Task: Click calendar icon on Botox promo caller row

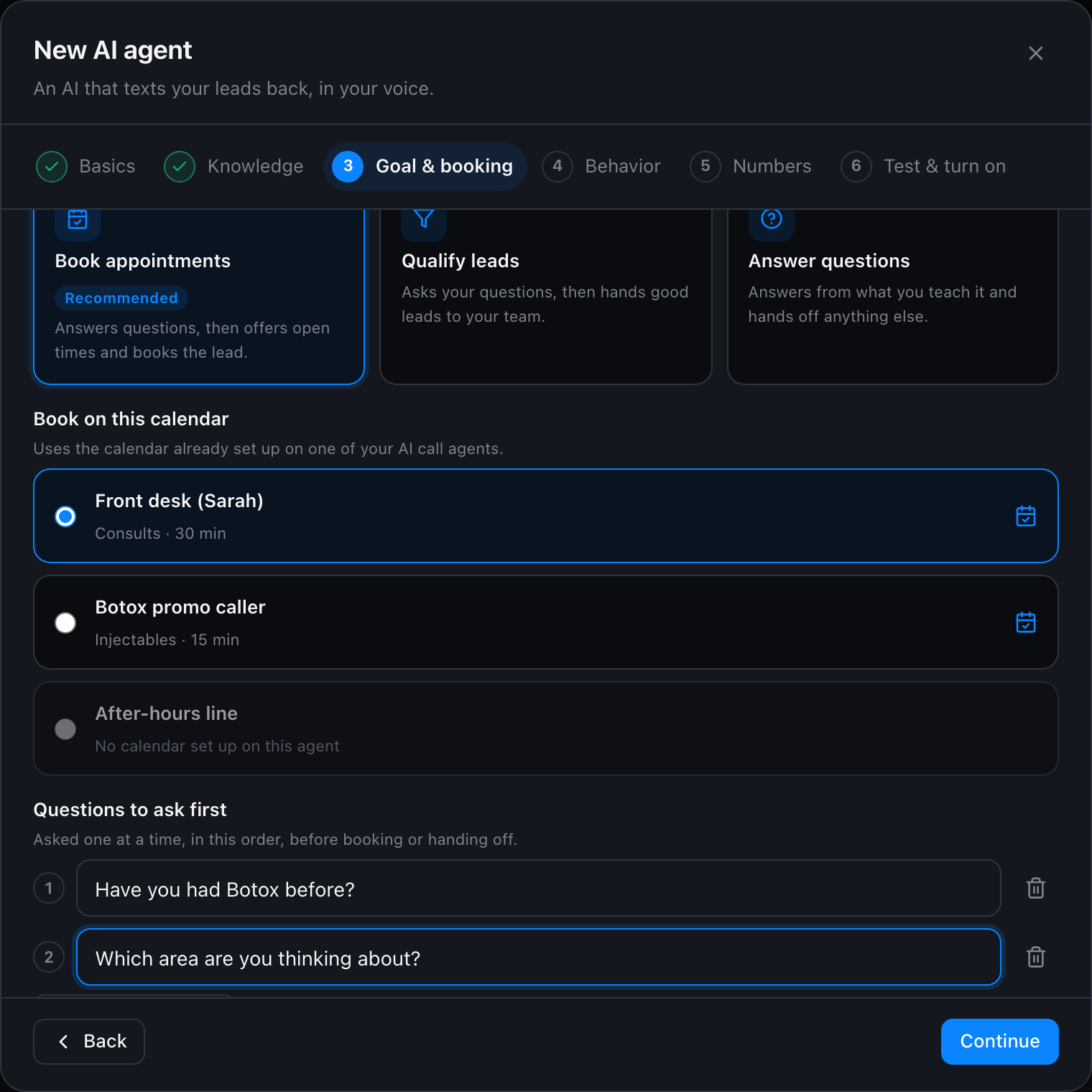Action: point(1026,622)
